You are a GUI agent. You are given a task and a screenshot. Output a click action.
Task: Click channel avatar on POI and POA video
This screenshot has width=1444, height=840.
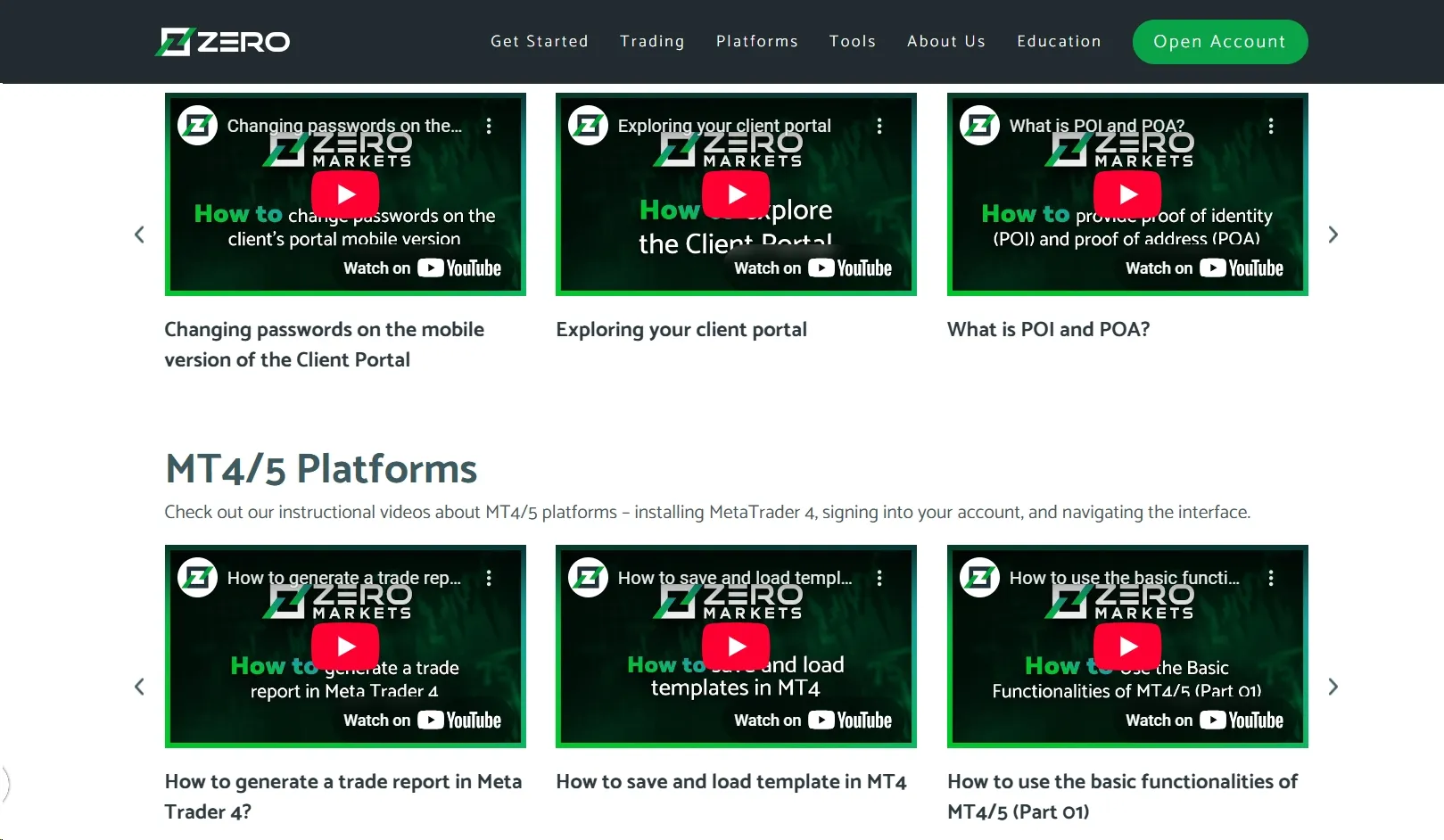point(980,126)
